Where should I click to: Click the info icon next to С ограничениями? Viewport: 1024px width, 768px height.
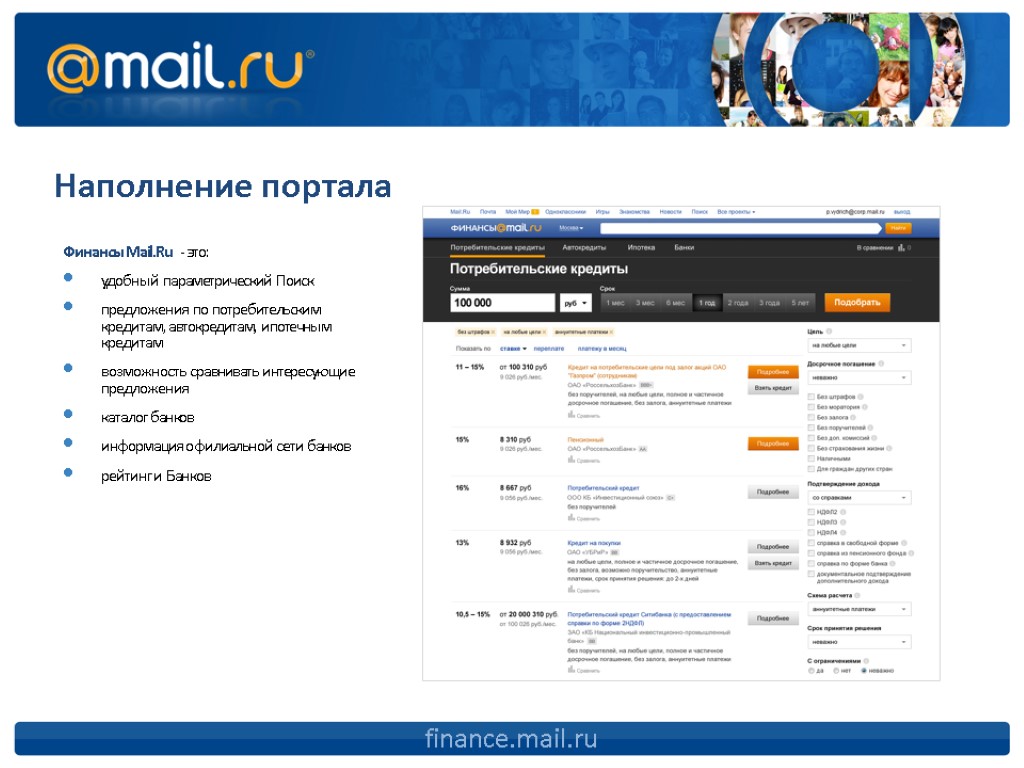867,661
